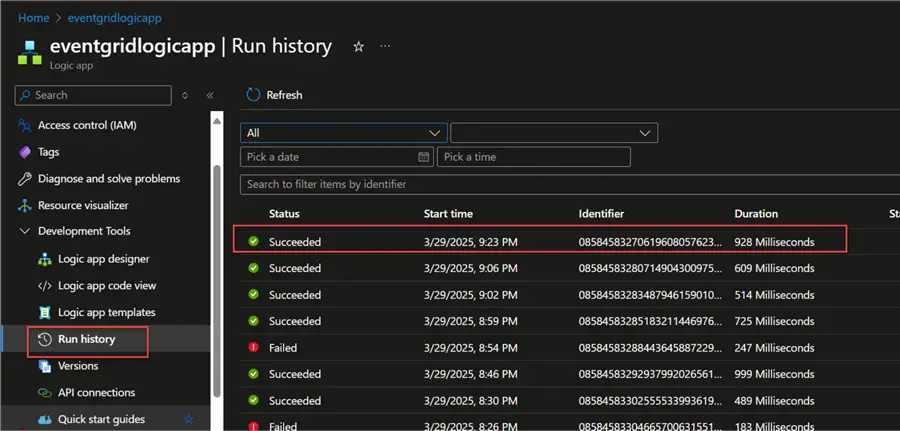Click start time 3/29/2025, 8:59 PM

coord(471,321)
